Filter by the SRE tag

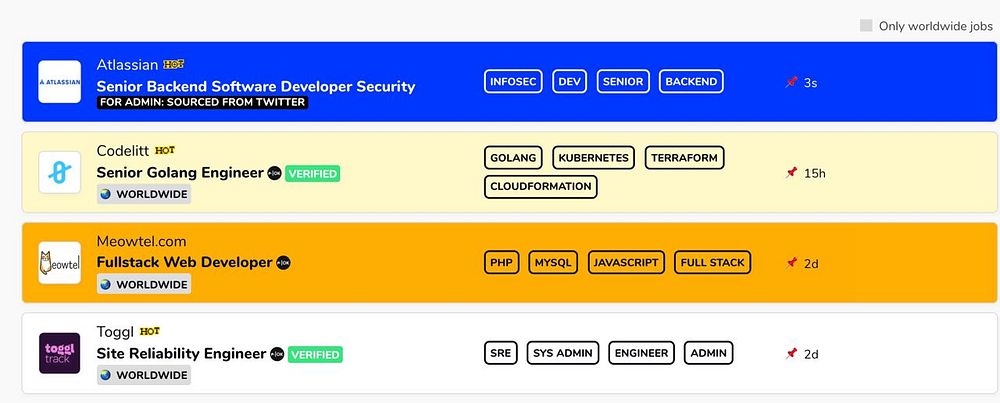[x=501, y=353]
